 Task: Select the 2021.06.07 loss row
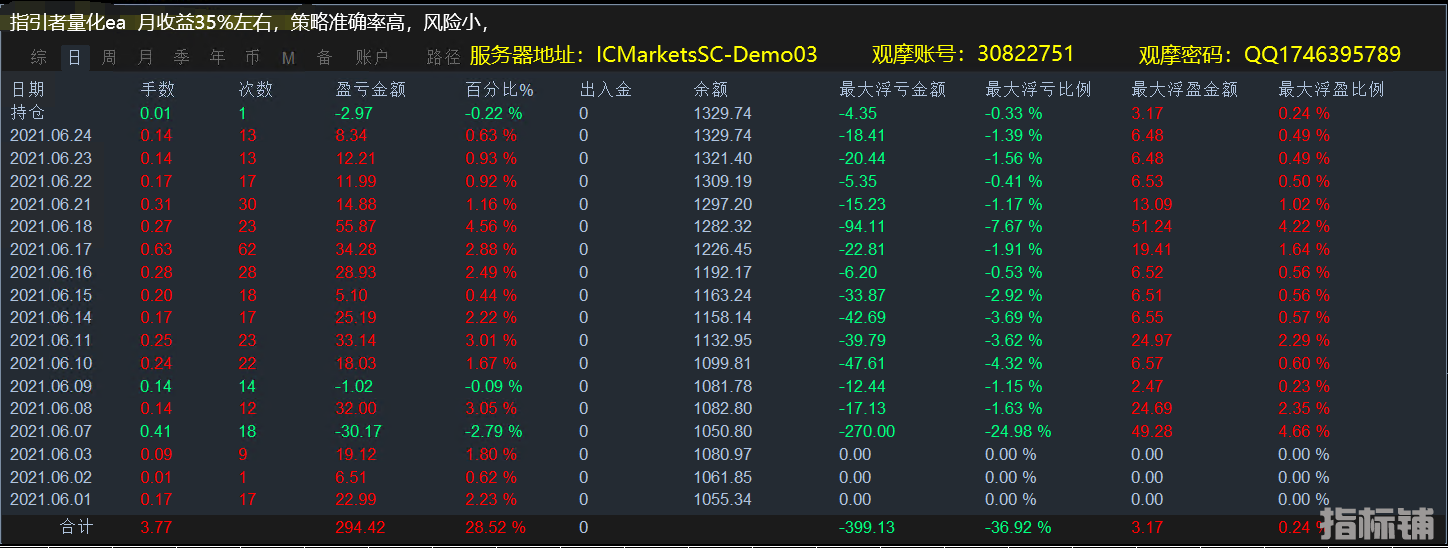[x=51, y=432]
